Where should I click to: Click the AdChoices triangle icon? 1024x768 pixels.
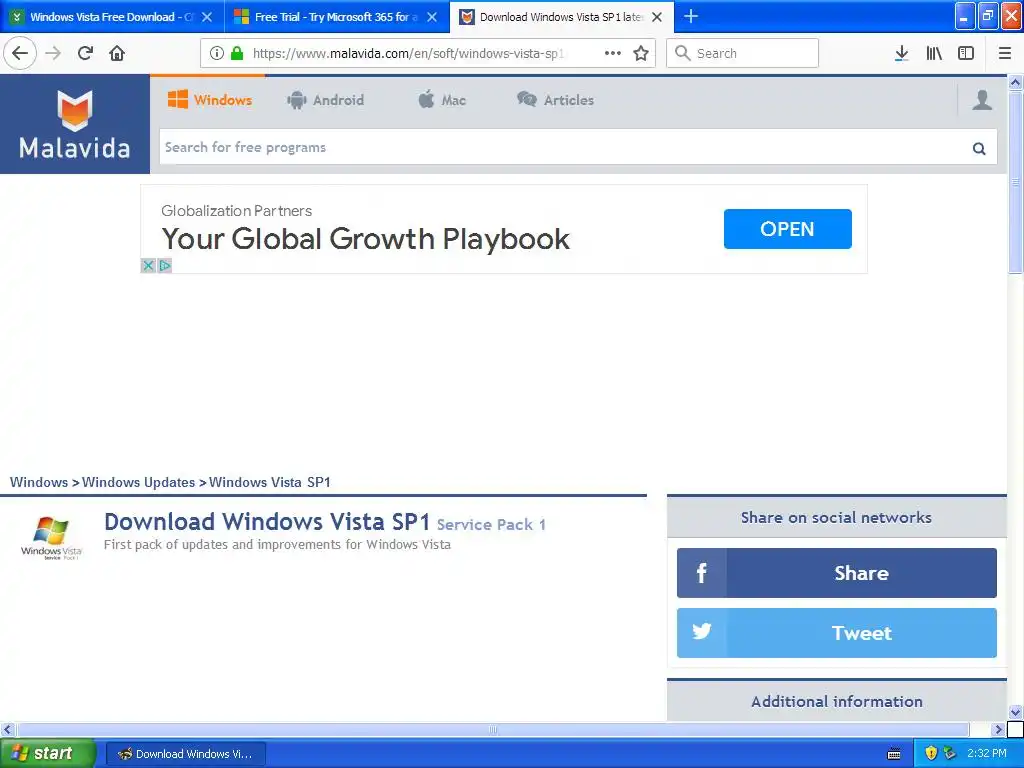165,265
